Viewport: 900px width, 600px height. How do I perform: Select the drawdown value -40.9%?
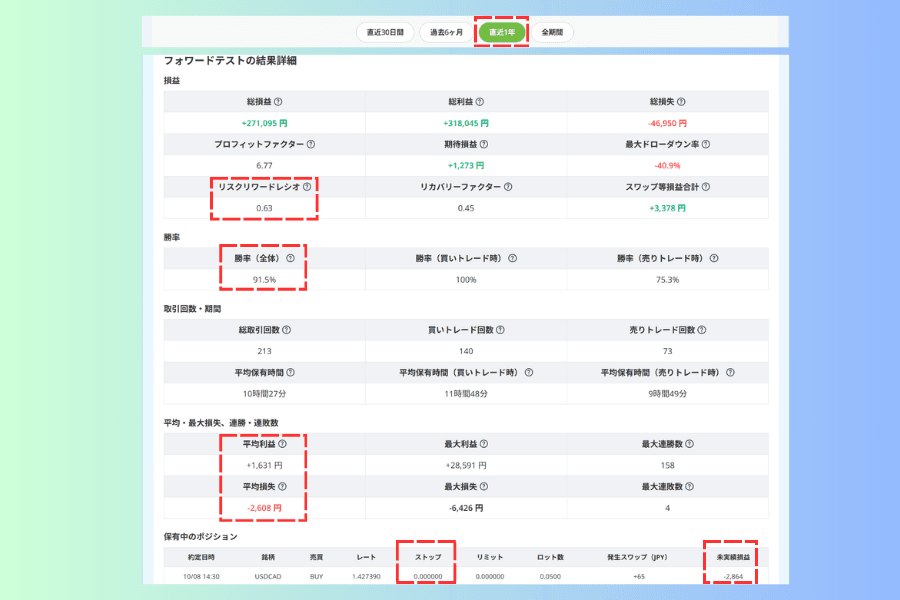click(668, 165)
